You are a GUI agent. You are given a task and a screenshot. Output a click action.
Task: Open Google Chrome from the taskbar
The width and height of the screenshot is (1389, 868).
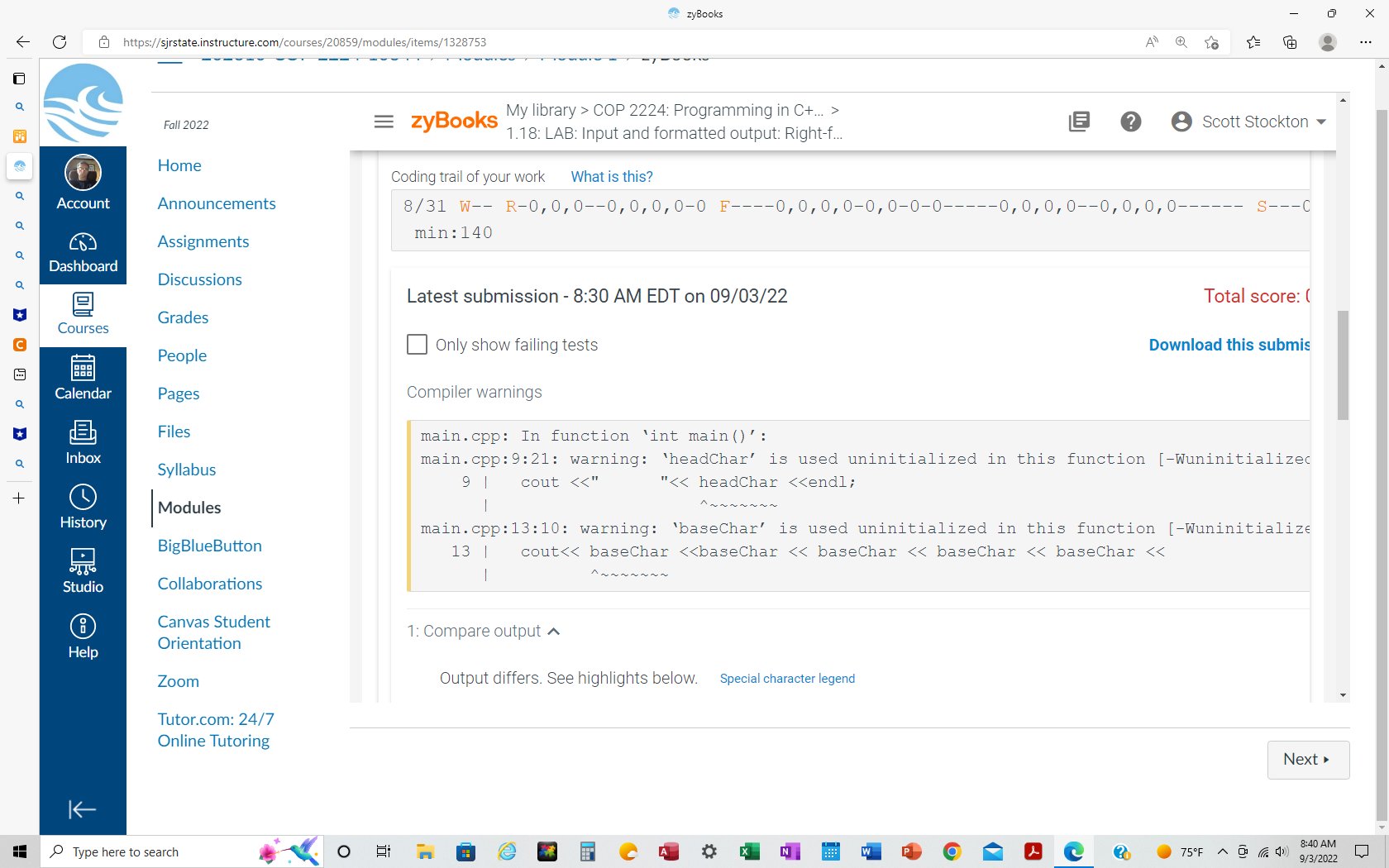(952, 851)
